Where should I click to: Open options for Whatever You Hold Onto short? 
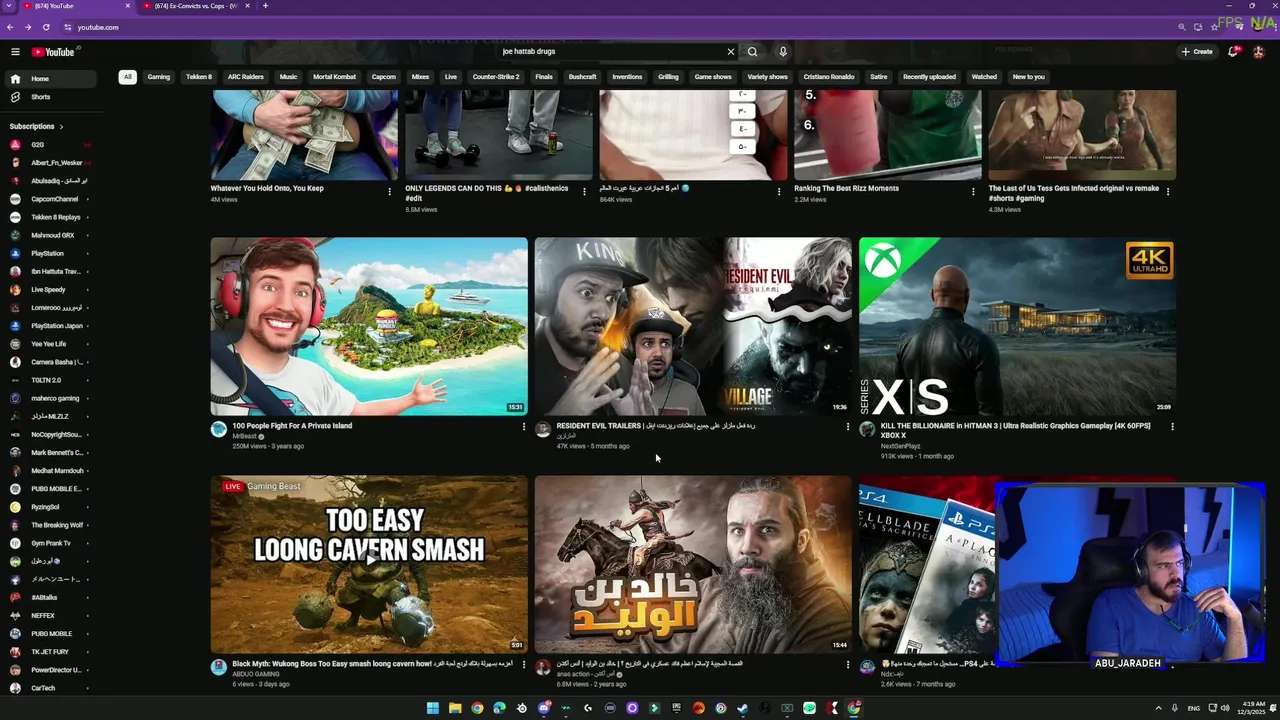point(390,192)
